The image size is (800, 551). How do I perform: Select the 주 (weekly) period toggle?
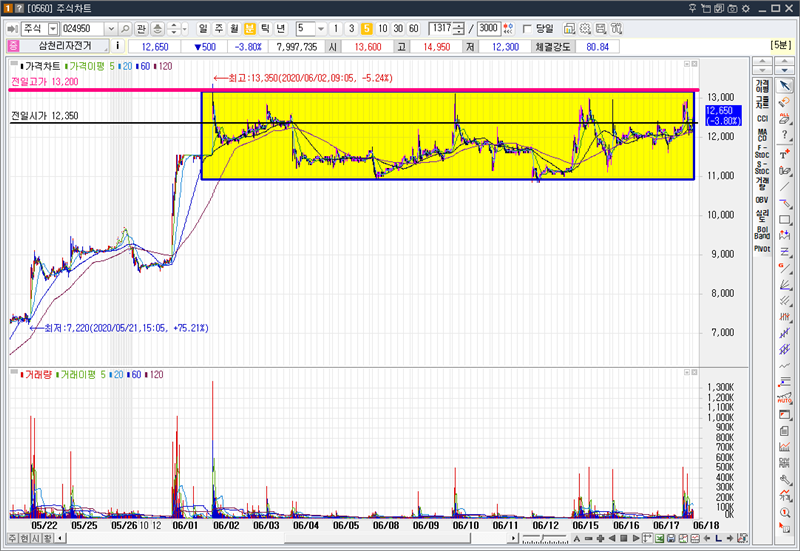[218, 29]
